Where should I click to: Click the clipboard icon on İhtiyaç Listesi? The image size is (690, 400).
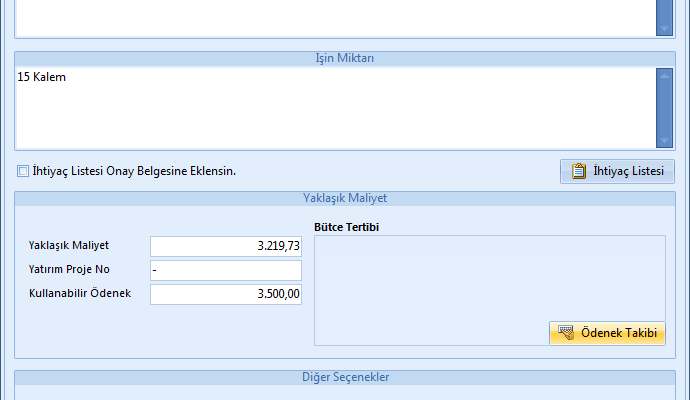pyautogui.click(x=578, y=171)
